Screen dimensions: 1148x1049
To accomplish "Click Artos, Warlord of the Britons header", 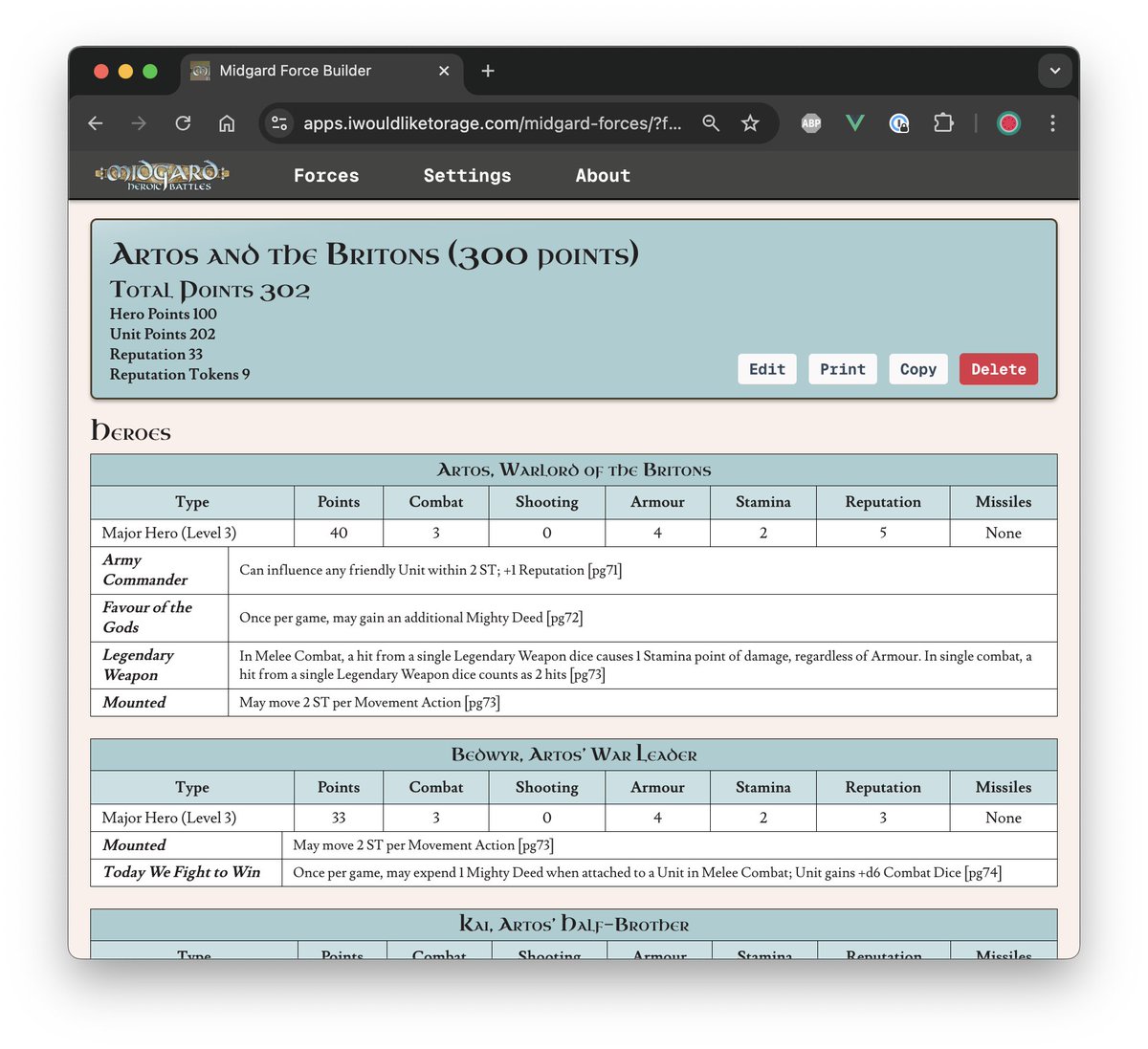I will pyautogui.click(x=574, y=470).
